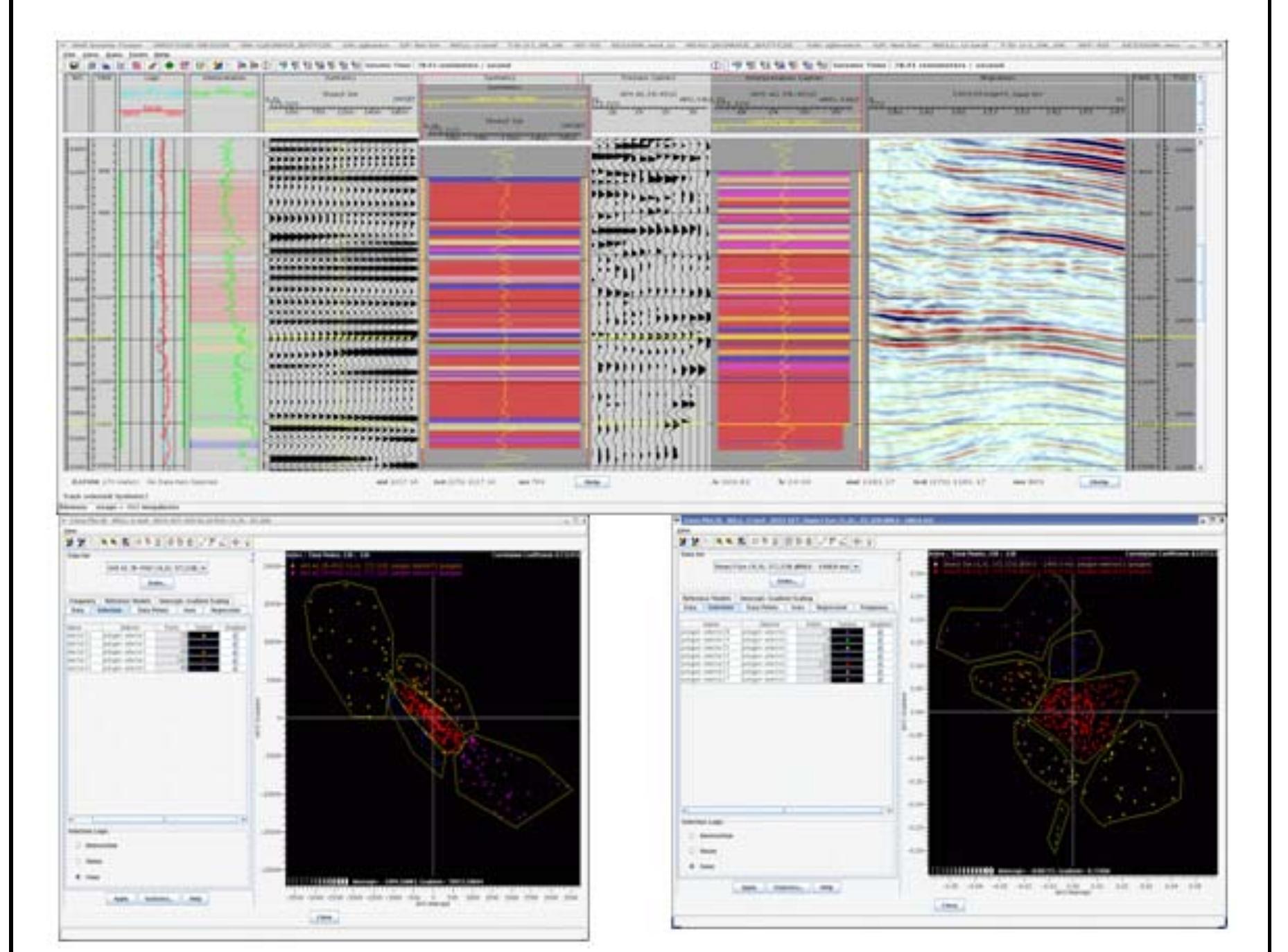Open Reference Models tab in left crossplot window
Image resolution: width=1288 pixels, height=952 pixels.
click(x=128, y=601)
